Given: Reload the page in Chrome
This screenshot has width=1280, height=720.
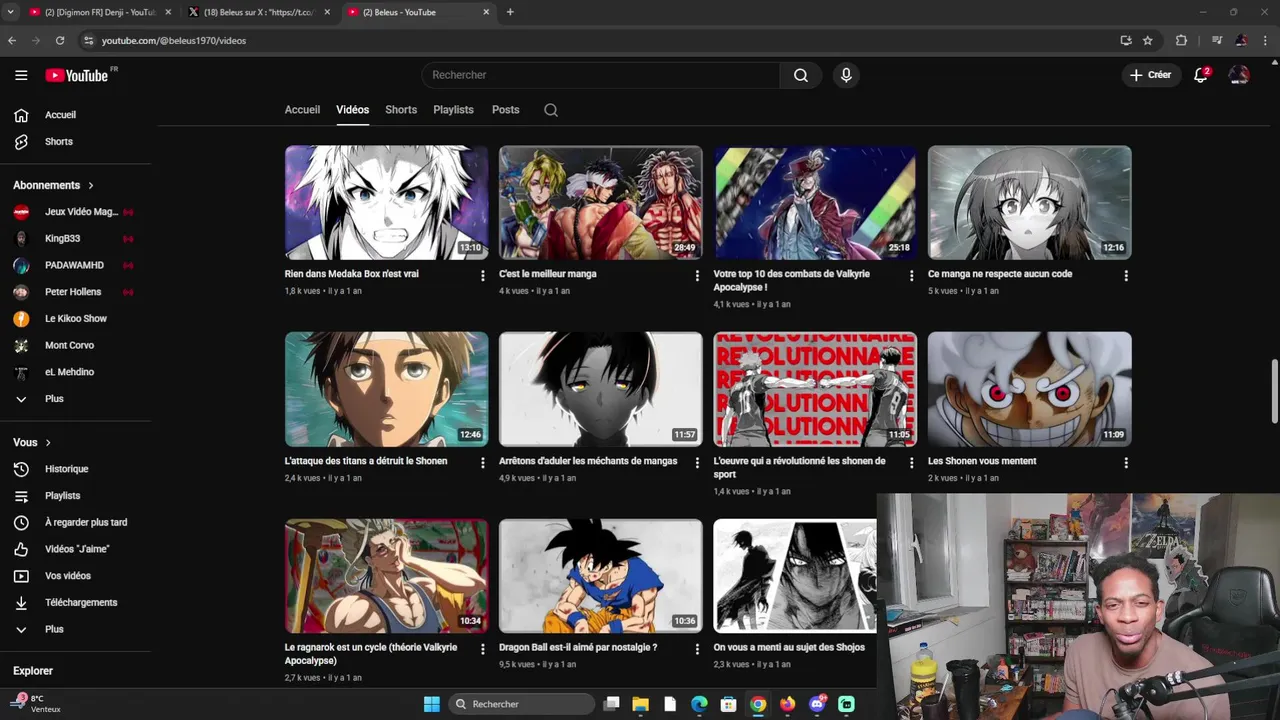Looking at the screenshot, I should [x=60, y=41].
